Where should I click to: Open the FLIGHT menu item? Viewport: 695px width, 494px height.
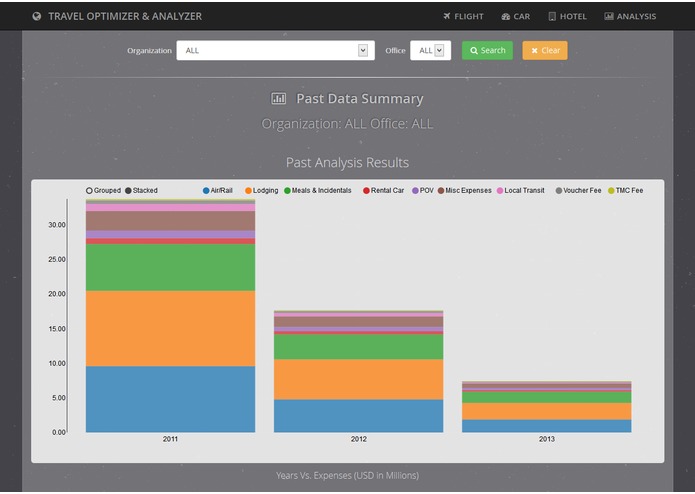pyautogui.click(x=463, y=16)
